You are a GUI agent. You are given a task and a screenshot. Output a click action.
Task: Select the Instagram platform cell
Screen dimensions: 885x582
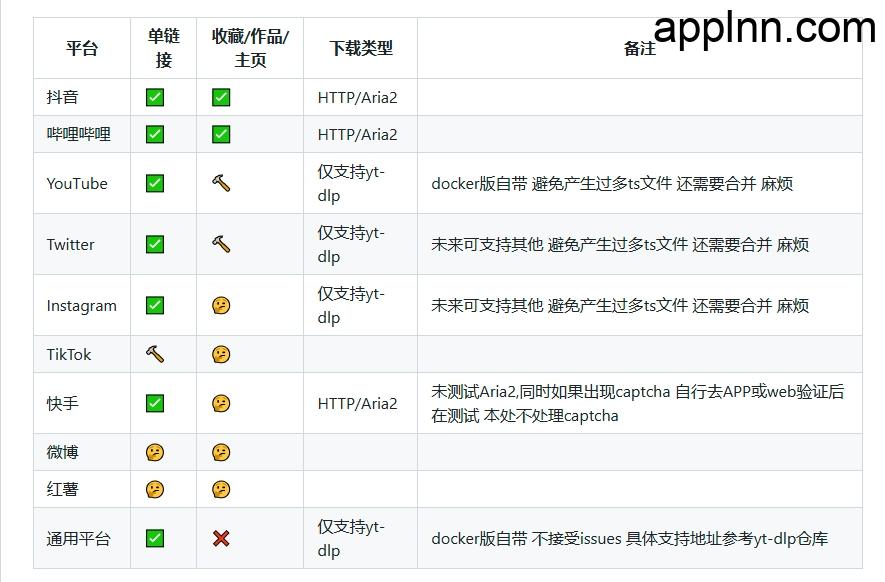click(82, 305)
